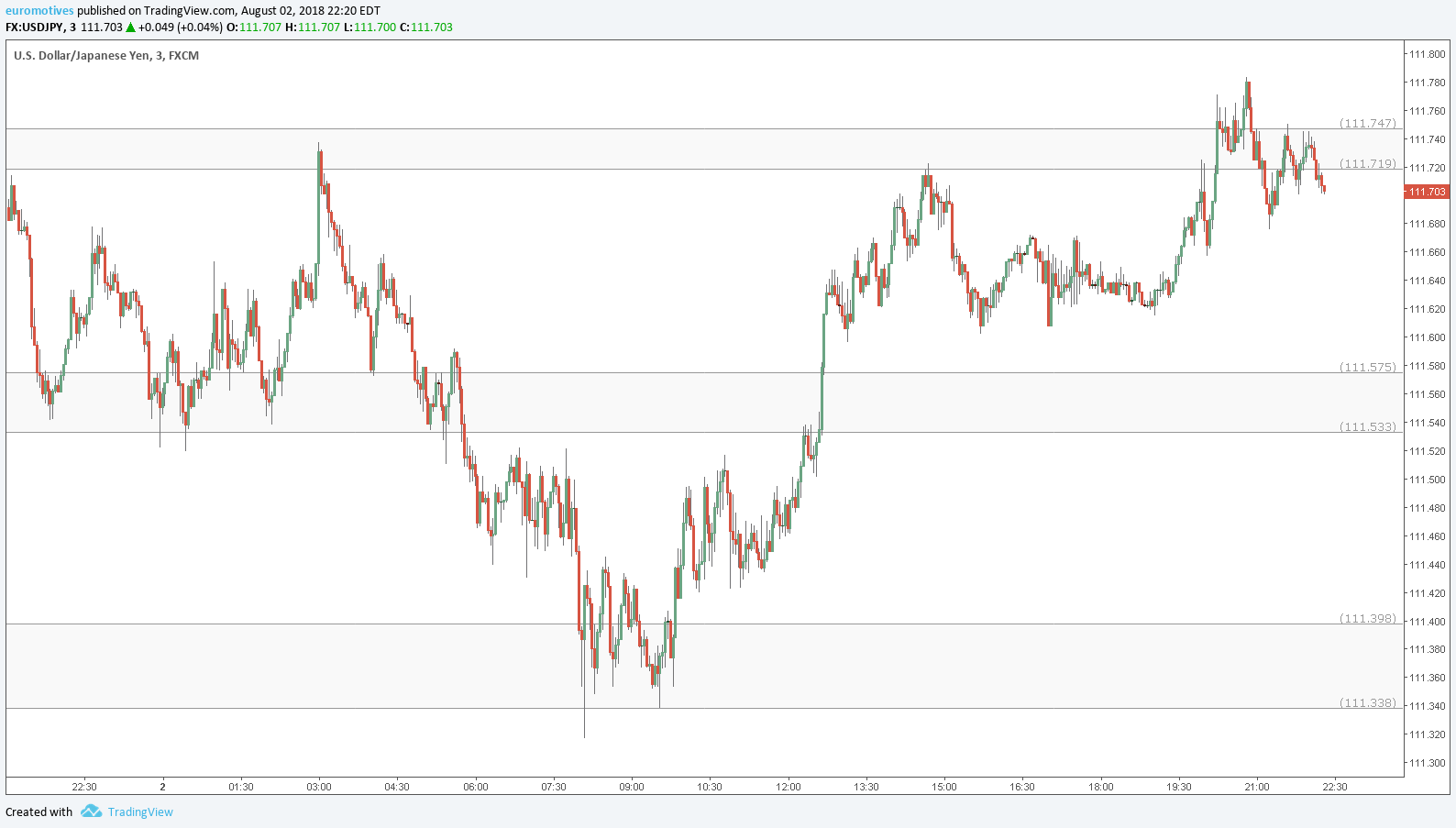Click the 12:00 time axis label
The height and width of the screenshot is (828, 1456).
point(789,787)
